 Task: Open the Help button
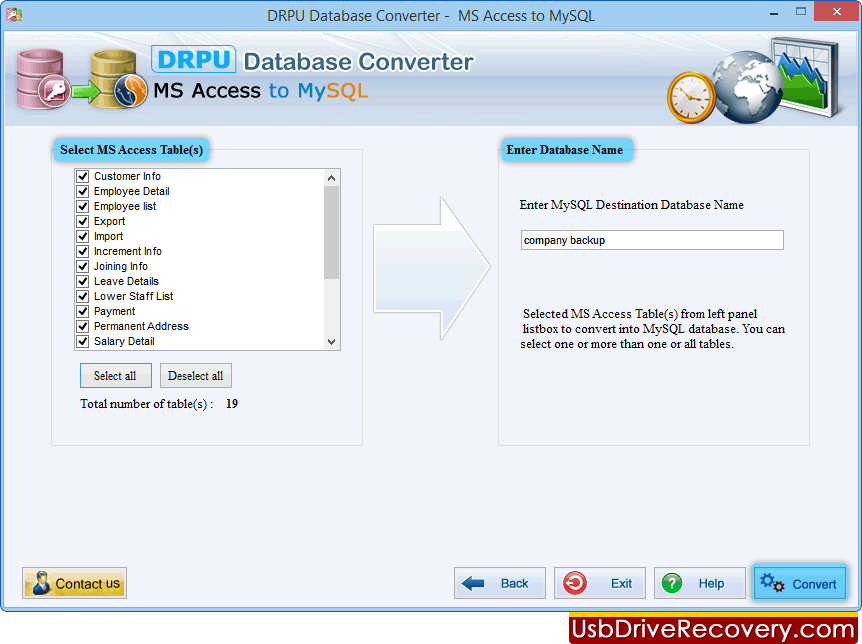pyautogui.click(x=699, y=583)
